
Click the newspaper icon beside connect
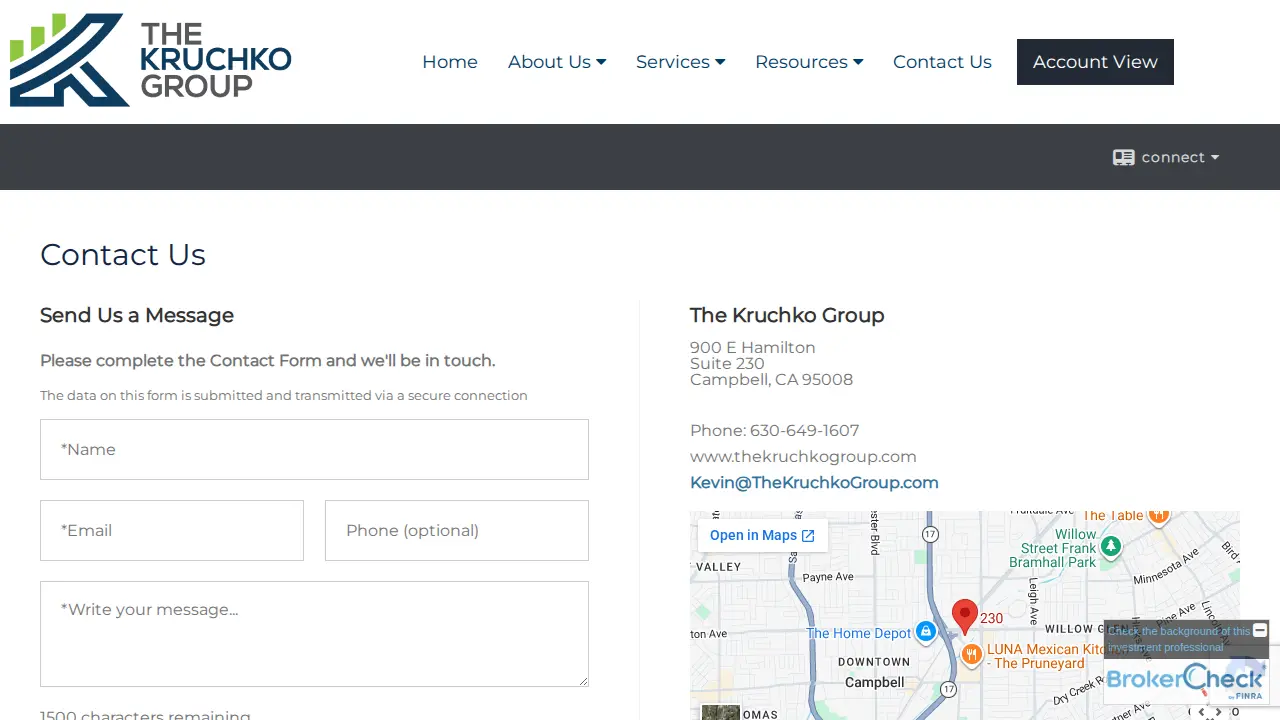(1124, 157)
